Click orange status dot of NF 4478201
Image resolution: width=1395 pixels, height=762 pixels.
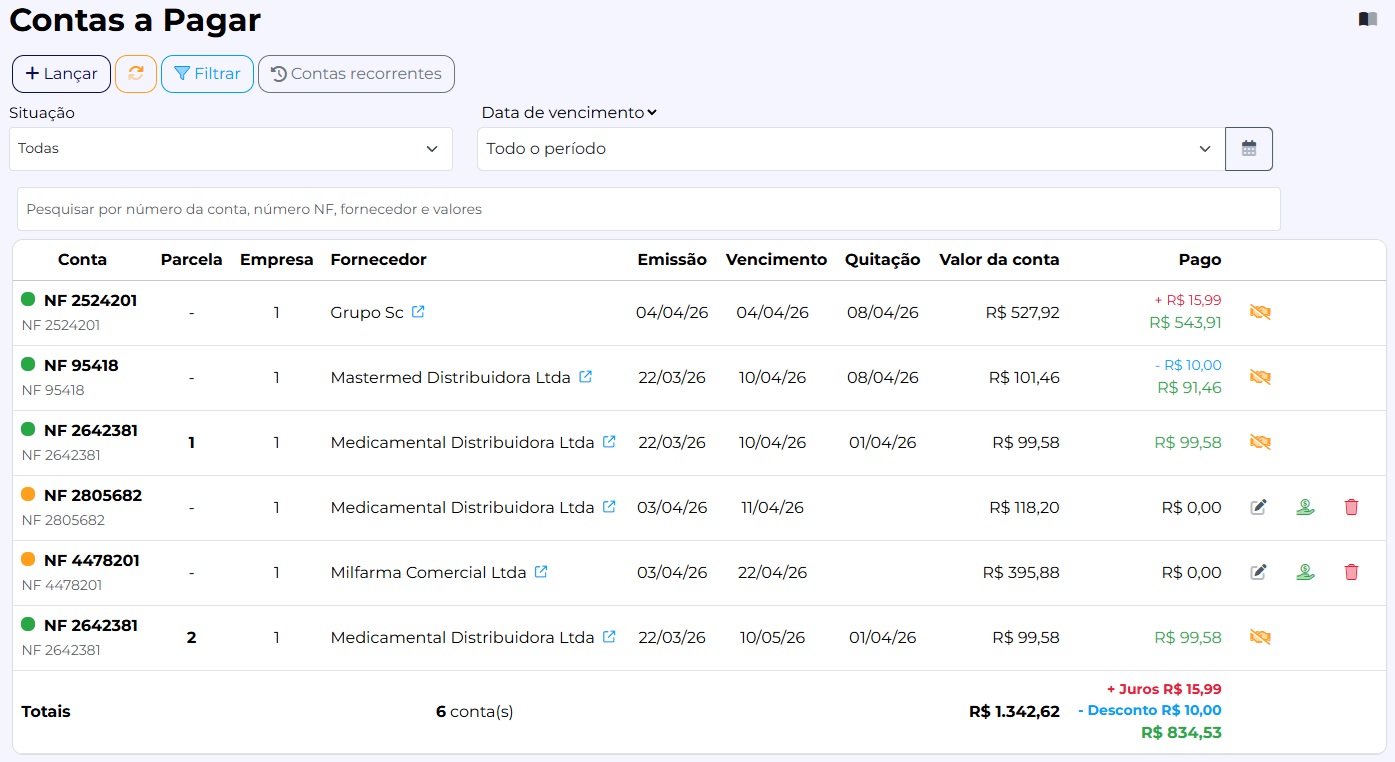coord(28,559)
